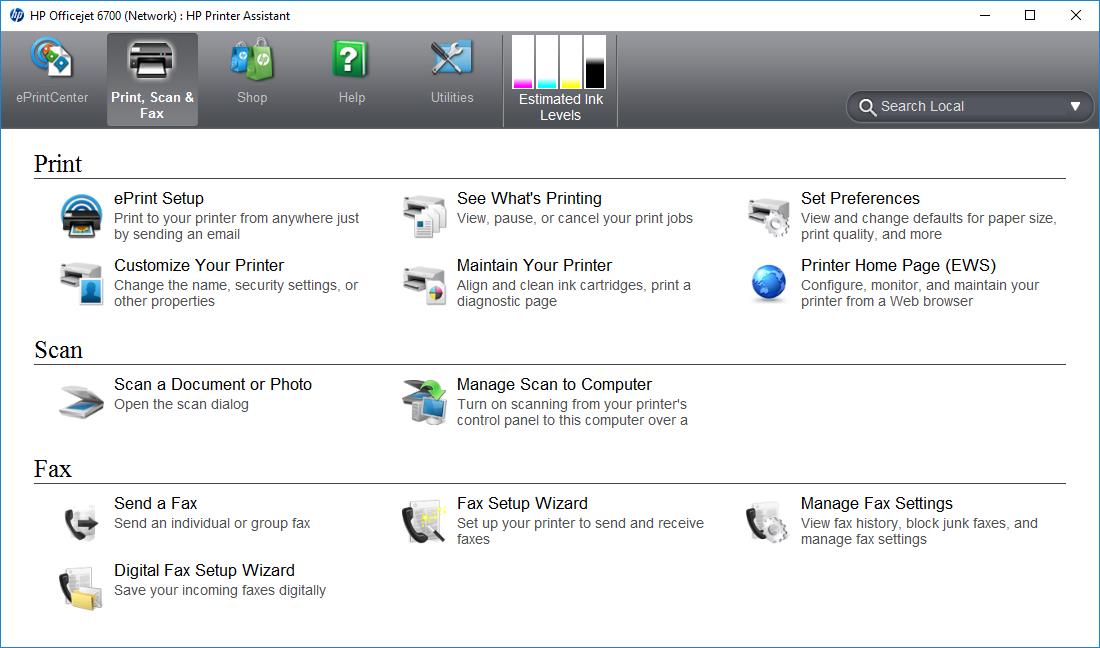Click the Utilities text label
Viewport: 1100px width, 648px height.
tap(452, 97)
